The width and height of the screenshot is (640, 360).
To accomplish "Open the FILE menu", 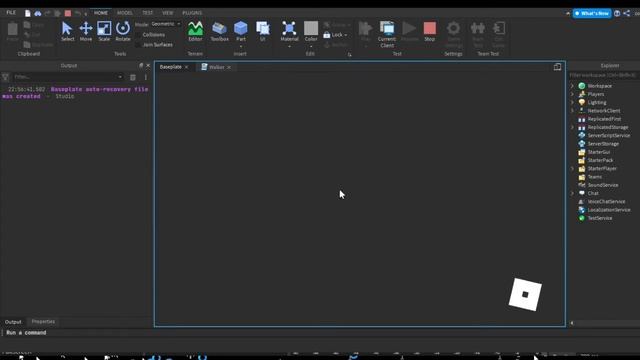I will (x=11, y=13).
